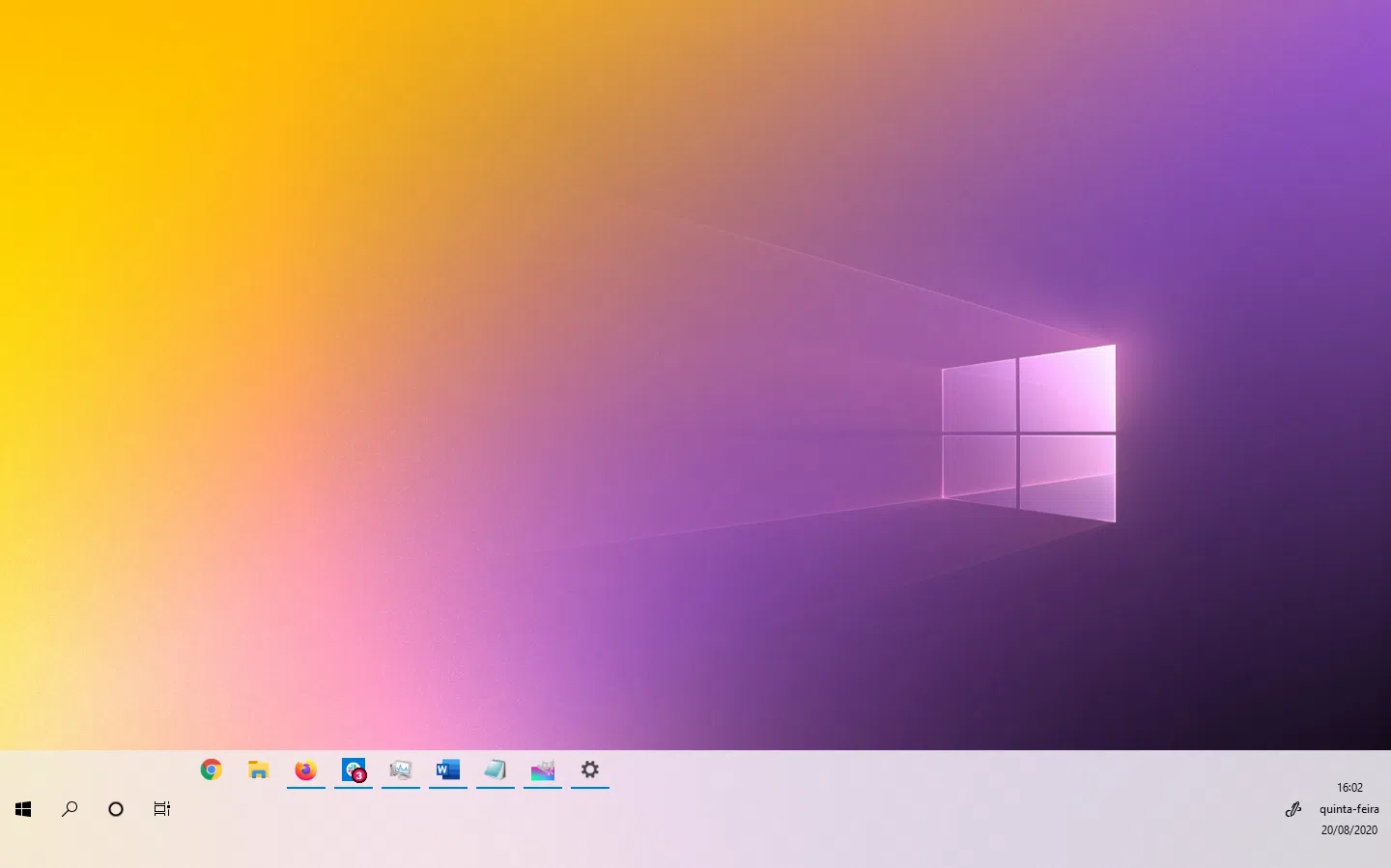Switch to the Firefox browser window
The width and height of the screenshot is (1391, 868).
[x=305, y=770]
